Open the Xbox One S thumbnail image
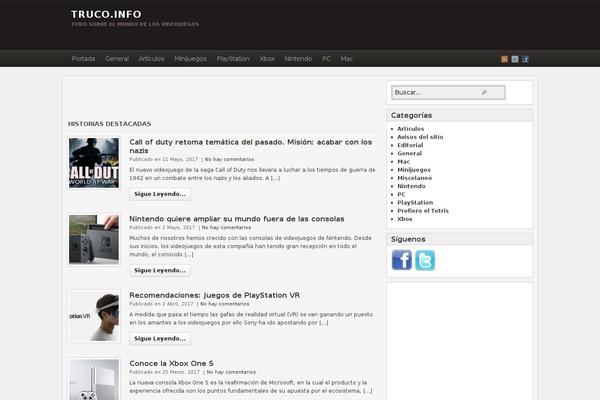This screenshot has height=400, width=600. (x=94, y=380)
